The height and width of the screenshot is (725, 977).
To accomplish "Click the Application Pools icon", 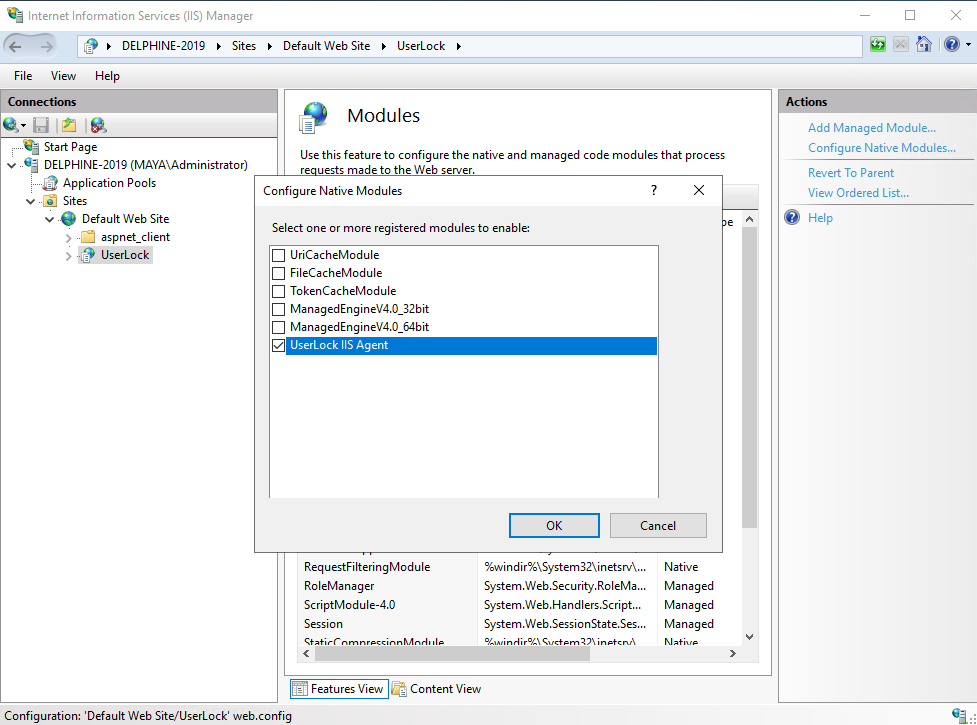I will click(50, 182).
